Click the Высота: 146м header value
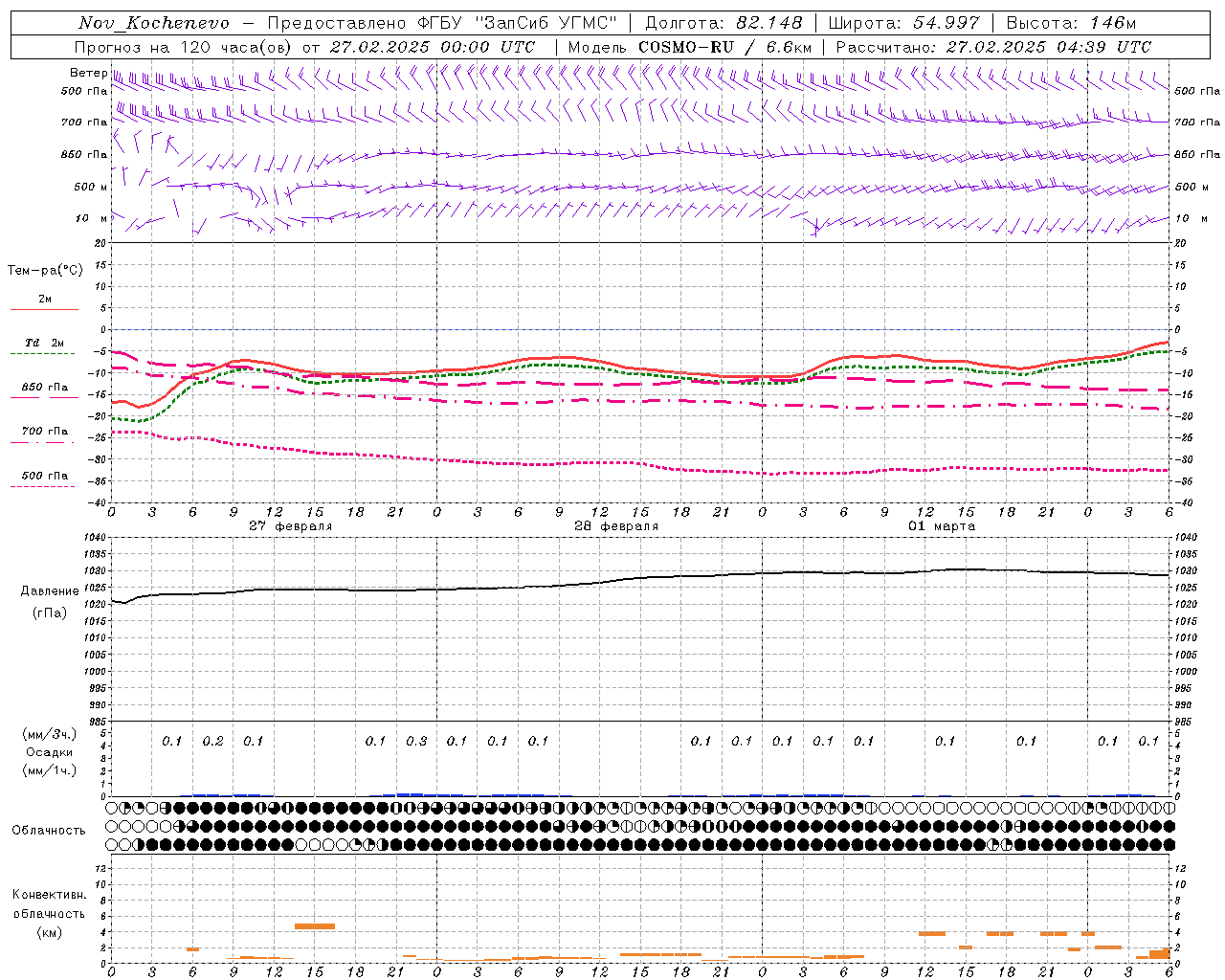This screenshot has width=1225, height=980. (1071, 23)
